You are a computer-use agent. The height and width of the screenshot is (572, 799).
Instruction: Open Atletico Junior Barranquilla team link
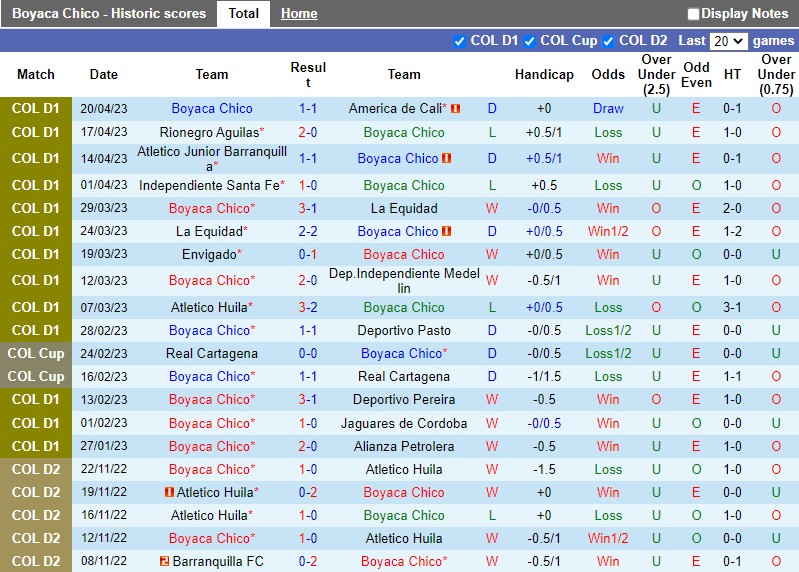212,158
